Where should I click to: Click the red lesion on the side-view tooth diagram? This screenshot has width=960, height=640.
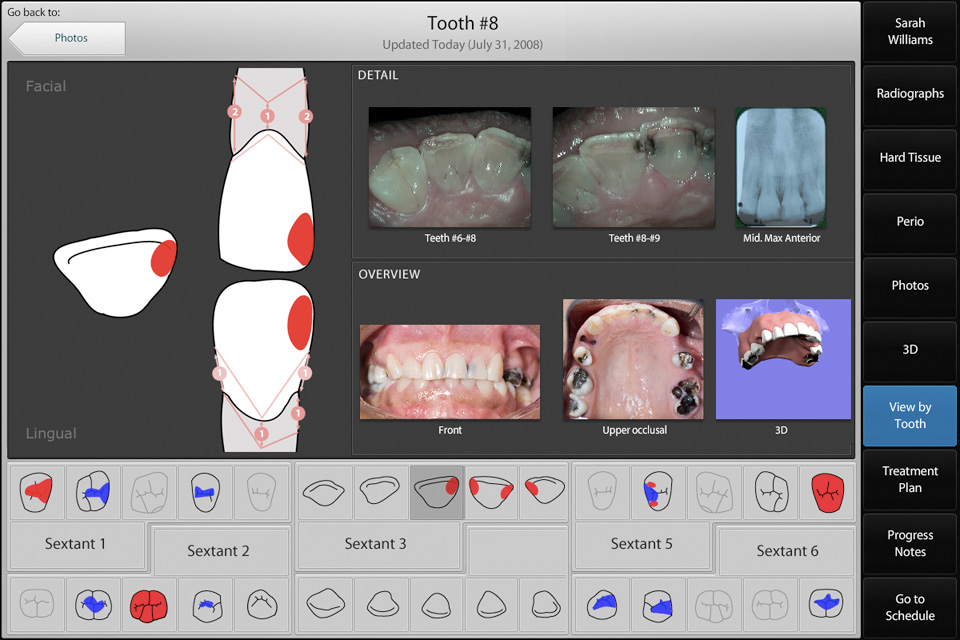(163, 257)
